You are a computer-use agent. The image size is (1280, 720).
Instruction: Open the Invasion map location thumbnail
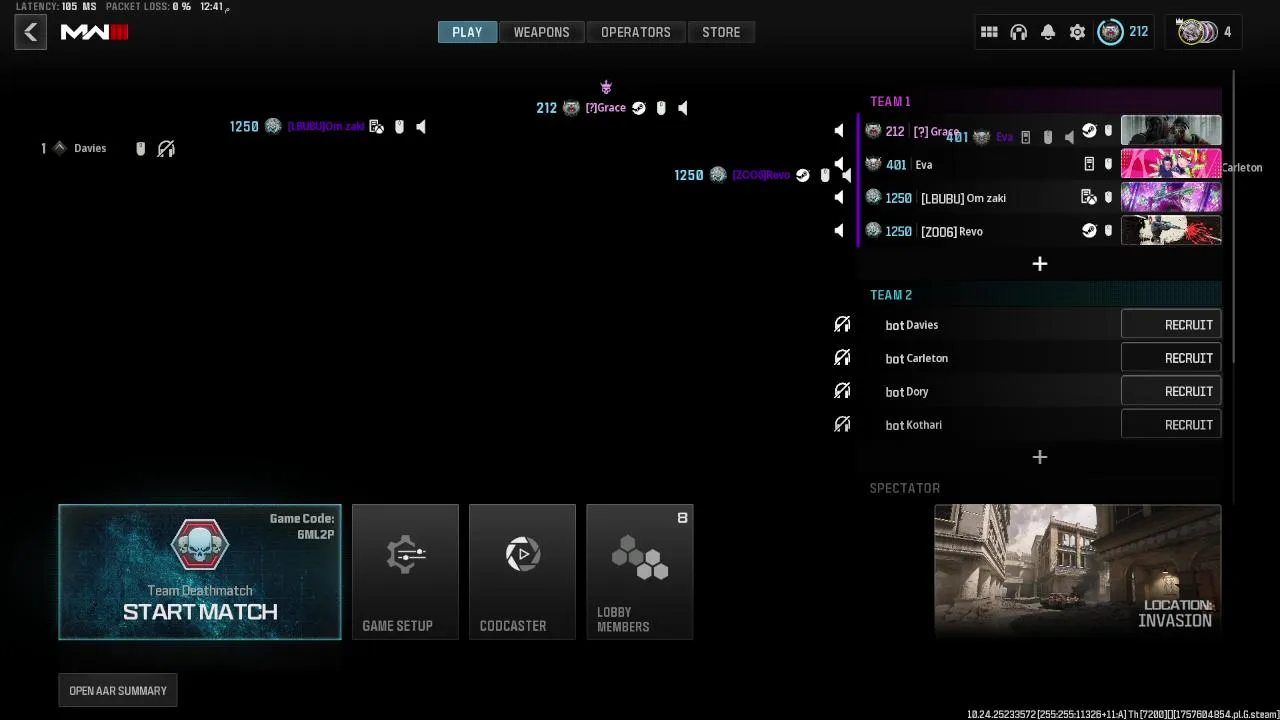(1077, 570)
